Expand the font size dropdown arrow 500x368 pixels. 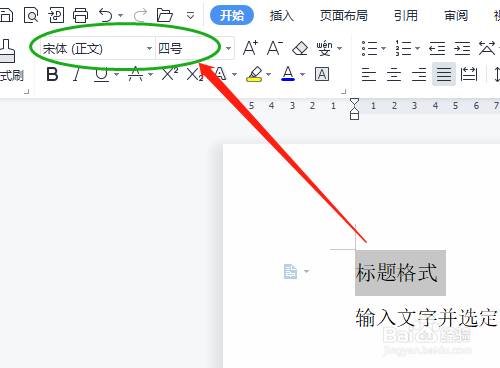point(228,49)
